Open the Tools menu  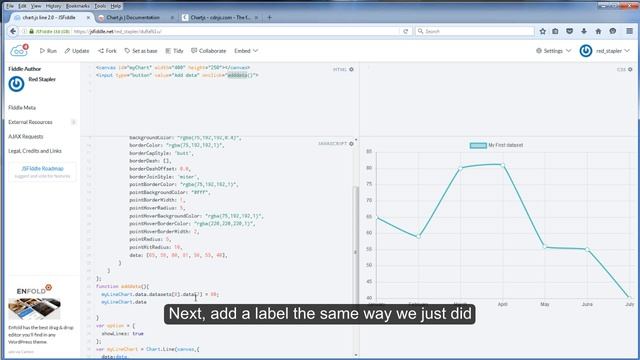100,6
